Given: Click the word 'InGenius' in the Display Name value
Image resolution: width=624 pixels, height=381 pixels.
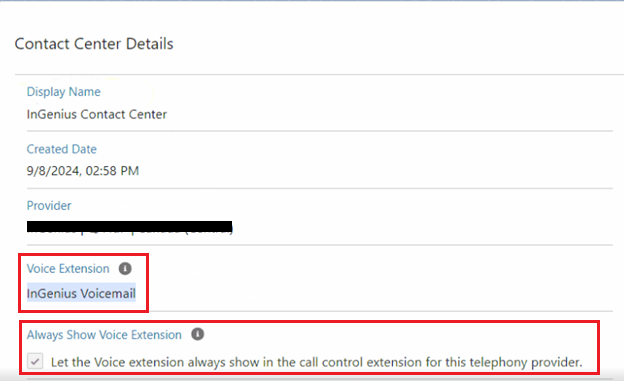Looking at the screenshot, I should 52,115.
